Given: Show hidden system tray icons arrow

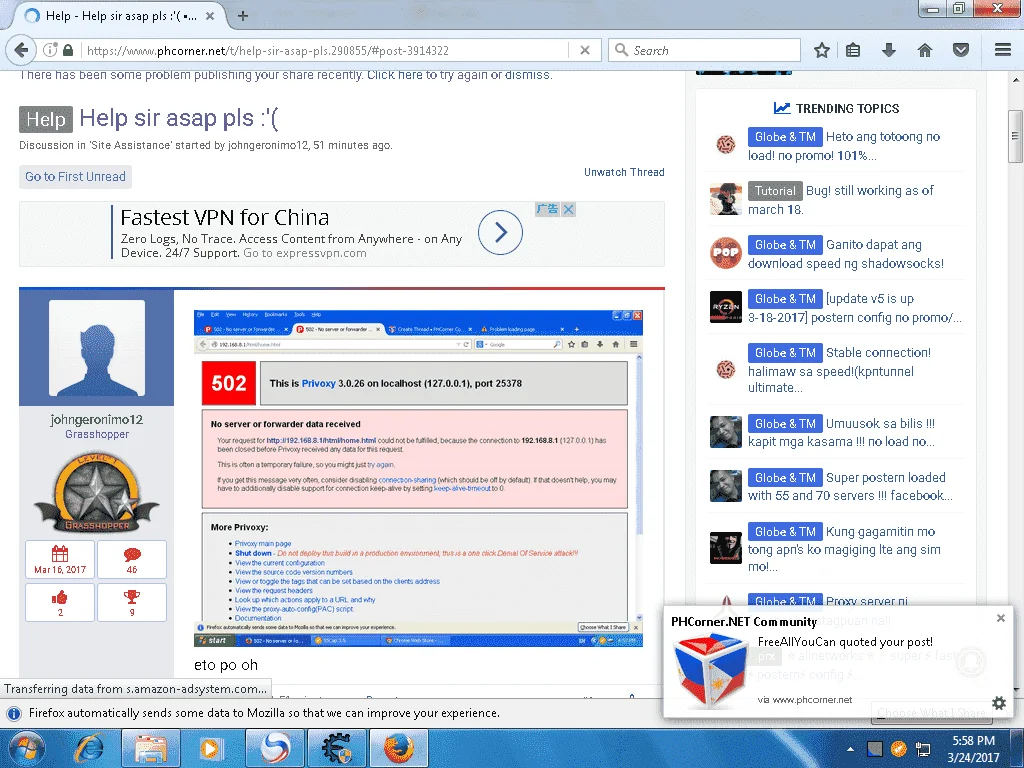Looking at the screenshot, I should [850, 749].
